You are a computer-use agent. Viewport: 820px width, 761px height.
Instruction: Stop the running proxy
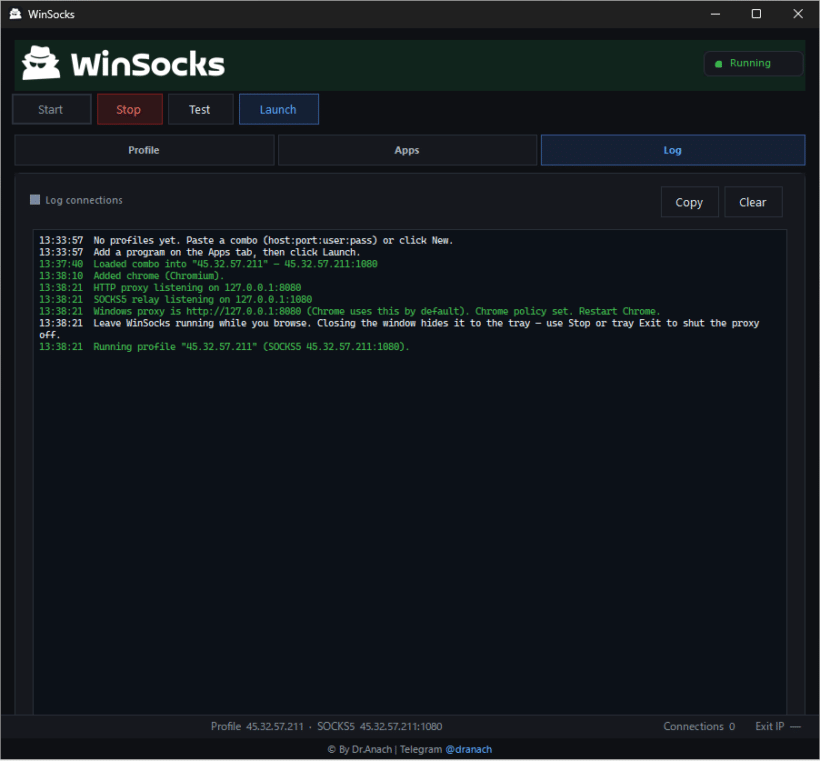[x=129, y=109]
